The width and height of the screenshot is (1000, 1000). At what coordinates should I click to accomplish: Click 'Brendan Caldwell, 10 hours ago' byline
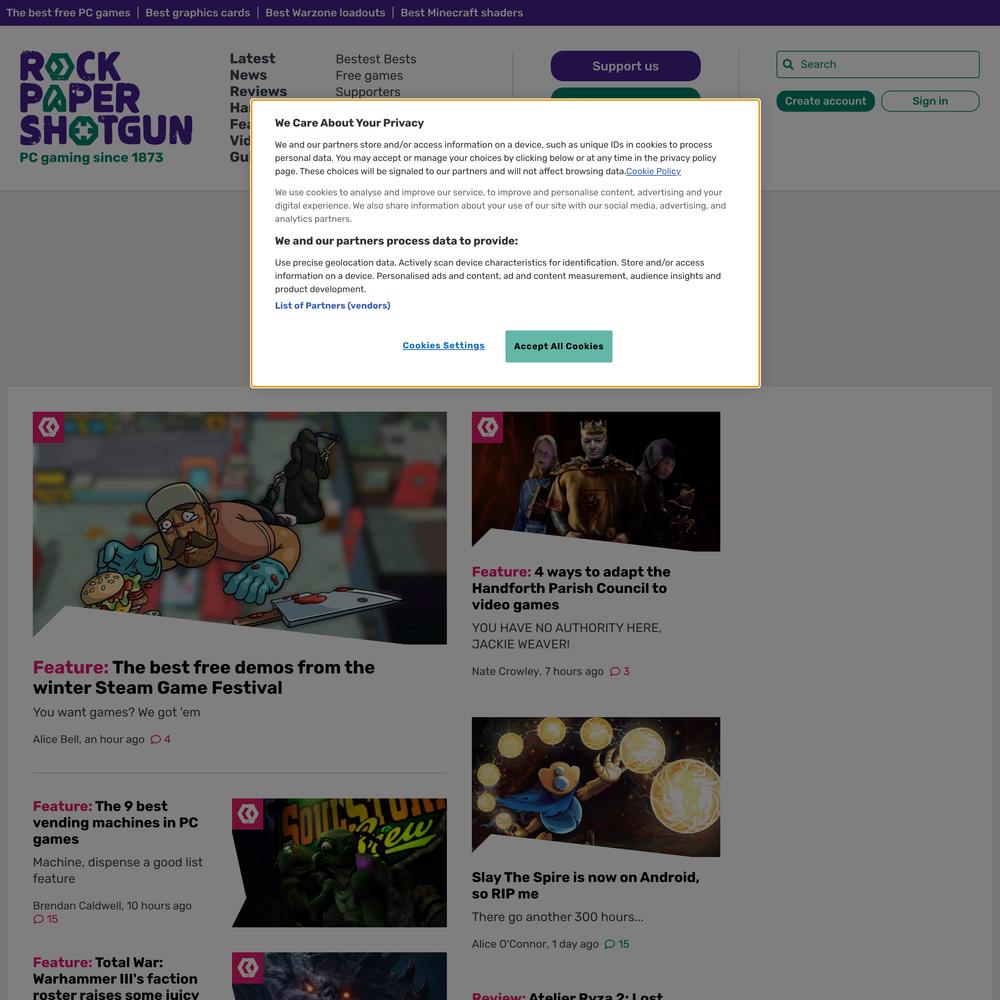tap(112, 906)
